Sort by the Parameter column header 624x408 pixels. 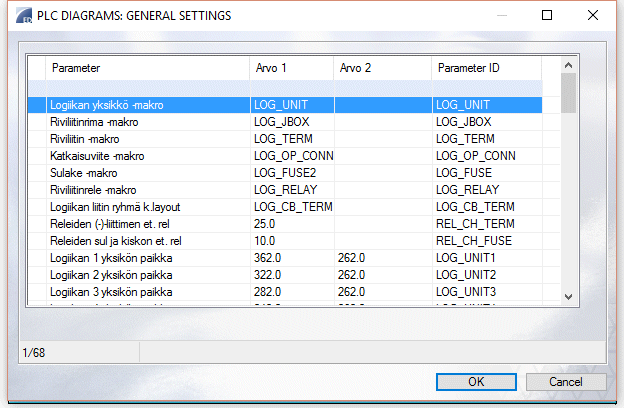click(x=147, y=68)
